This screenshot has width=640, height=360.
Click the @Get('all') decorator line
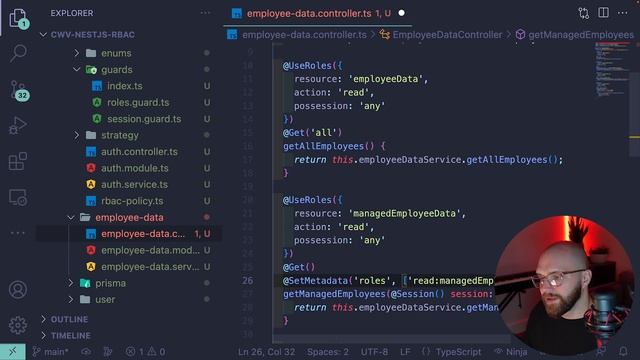pyautogui.click(x=312, y=133)
